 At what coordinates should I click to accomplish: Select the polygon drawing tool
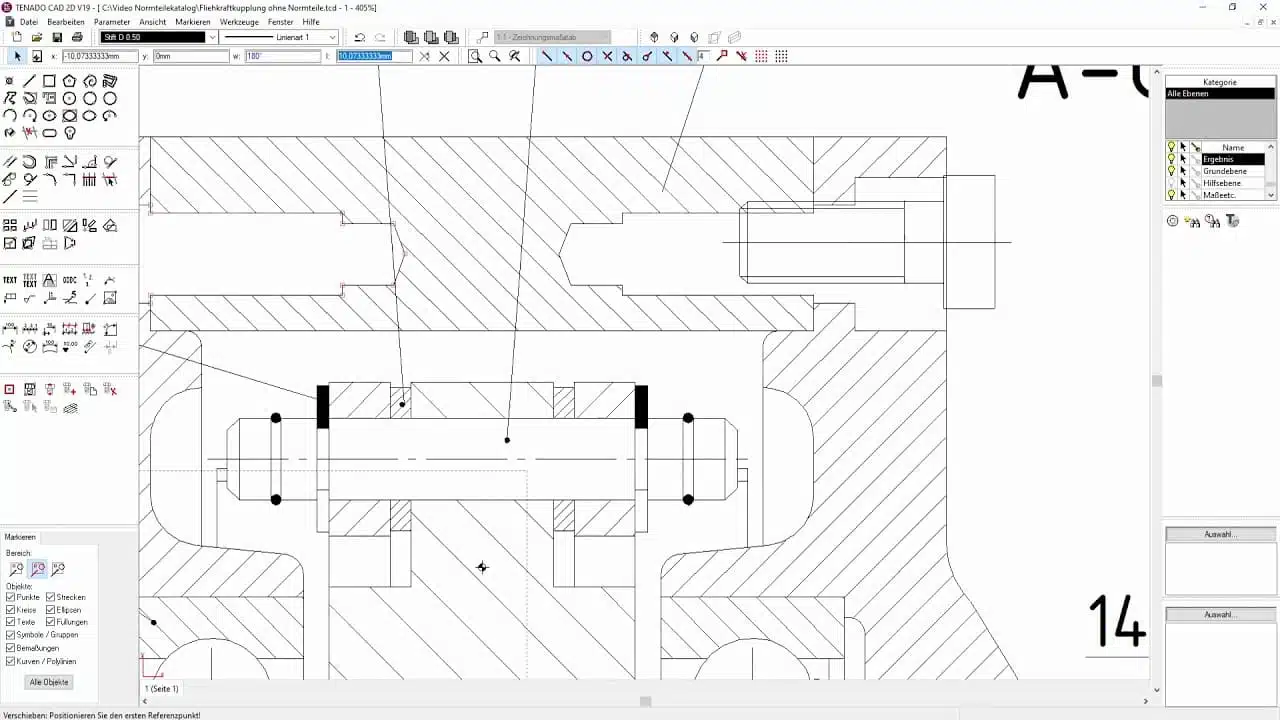pyautogui.click(x=69, y=81)
